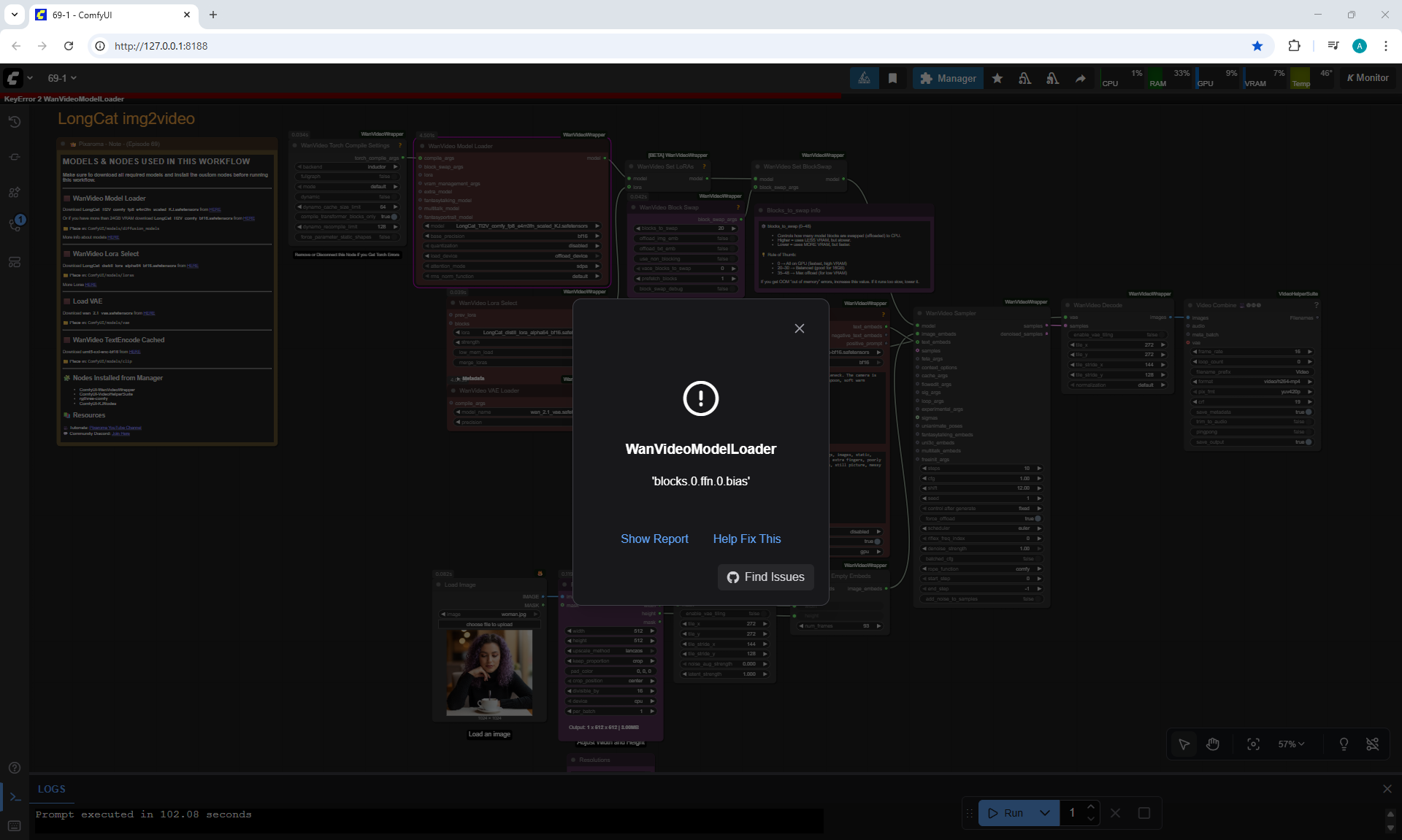Image resolution: width=1402 pixels, height=840 pixels.
Task: Click the star favorites icon in toolbar
Action: (x=997, y=78)
